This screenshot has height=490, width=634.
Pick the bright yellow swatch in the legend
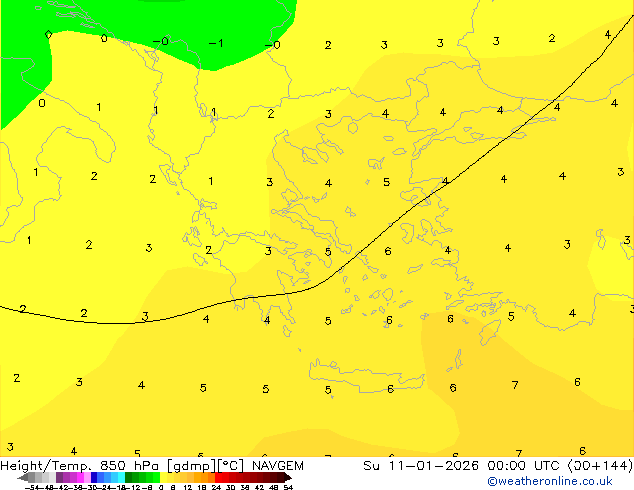click(x=163, y=477)
